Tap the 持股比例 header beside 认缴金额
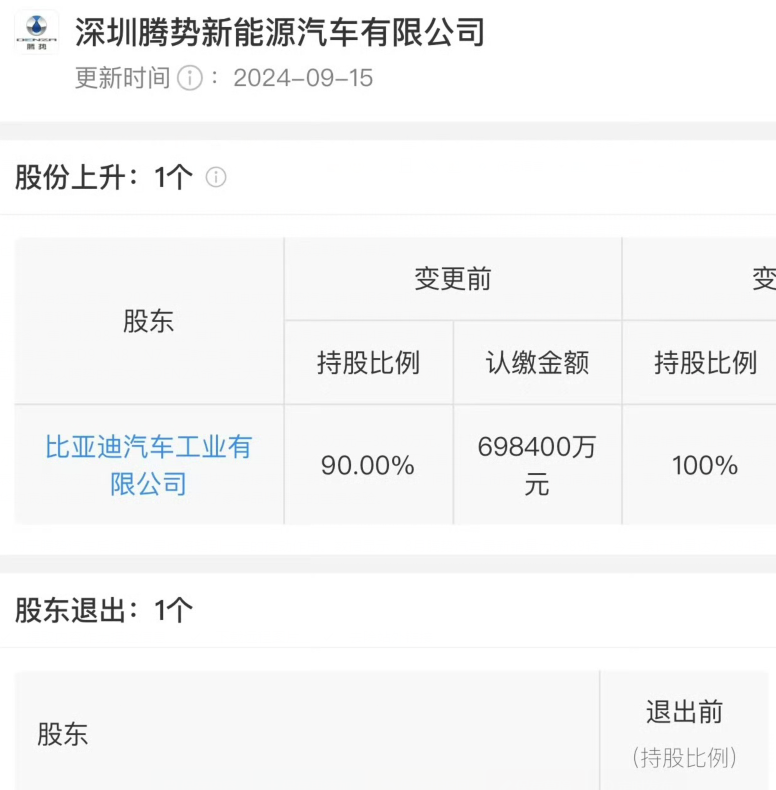776x790 pixels. point(705,362)
